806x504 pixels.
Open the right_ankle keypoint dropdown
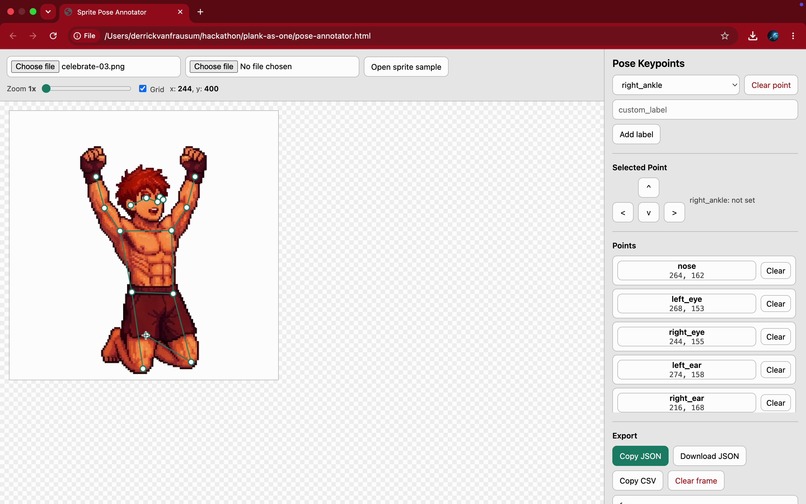[675, 85]
